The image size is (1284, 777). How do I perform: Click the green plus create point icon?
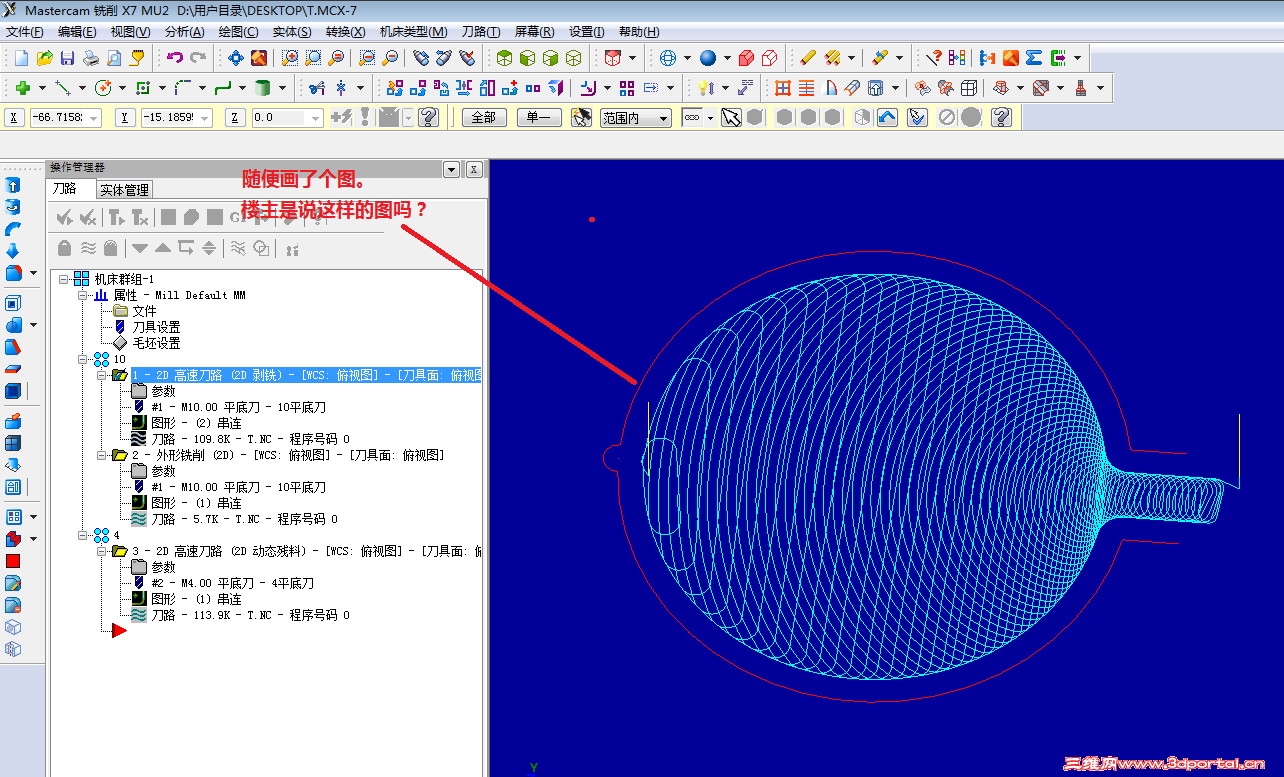click(22, 88)
